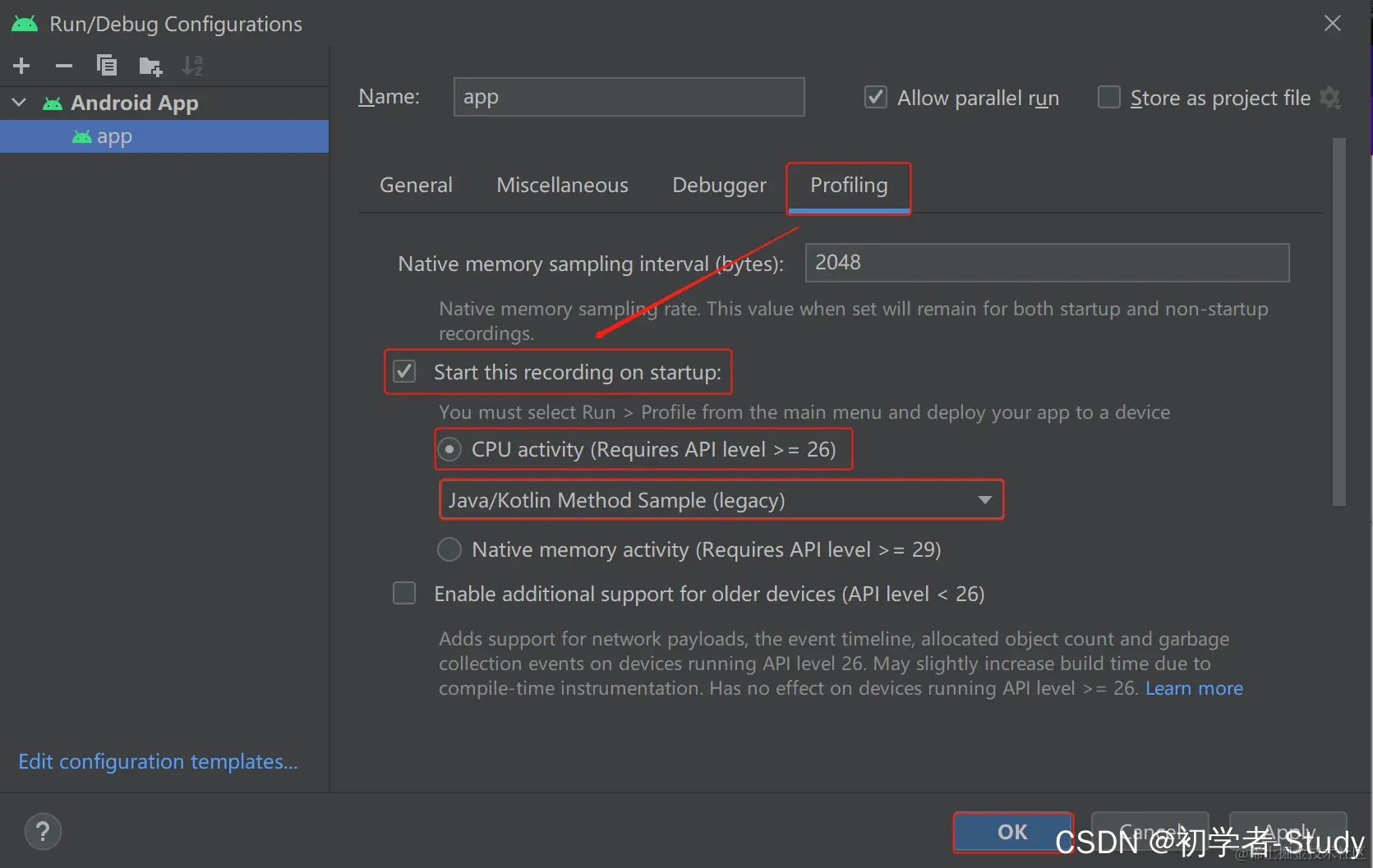
Task: Select the app configuration in the tree
Action: [x=164, y=136]
